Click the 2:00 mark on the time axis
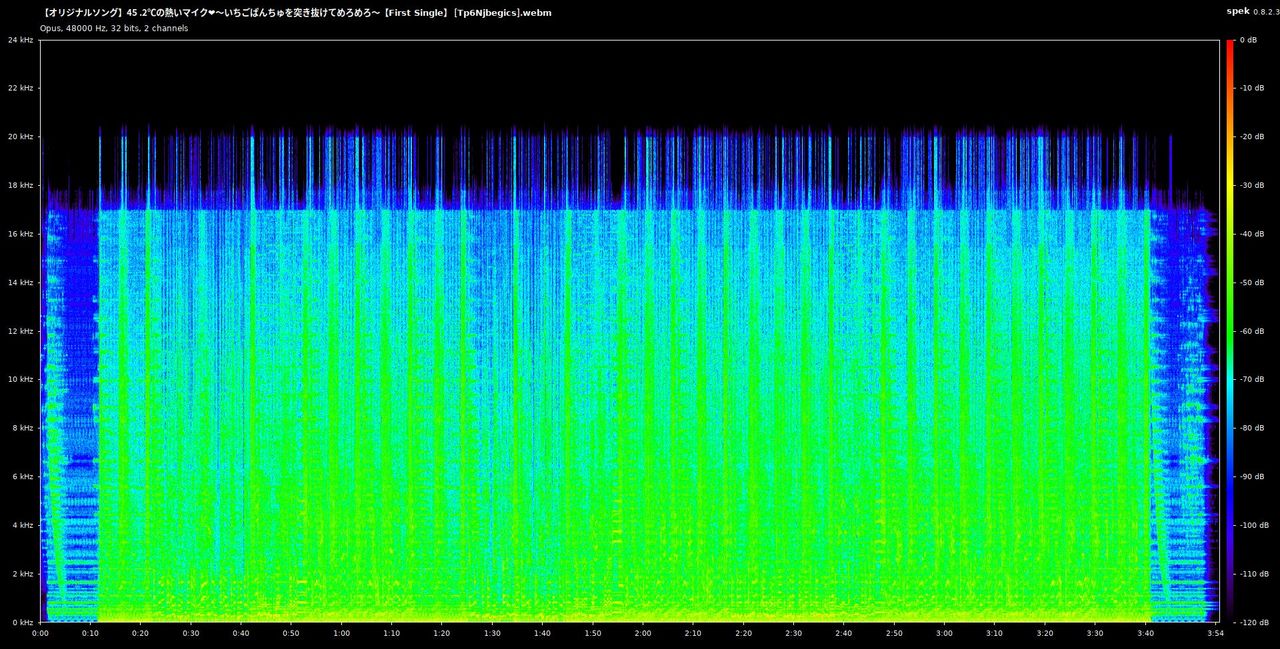 [644, 633]
